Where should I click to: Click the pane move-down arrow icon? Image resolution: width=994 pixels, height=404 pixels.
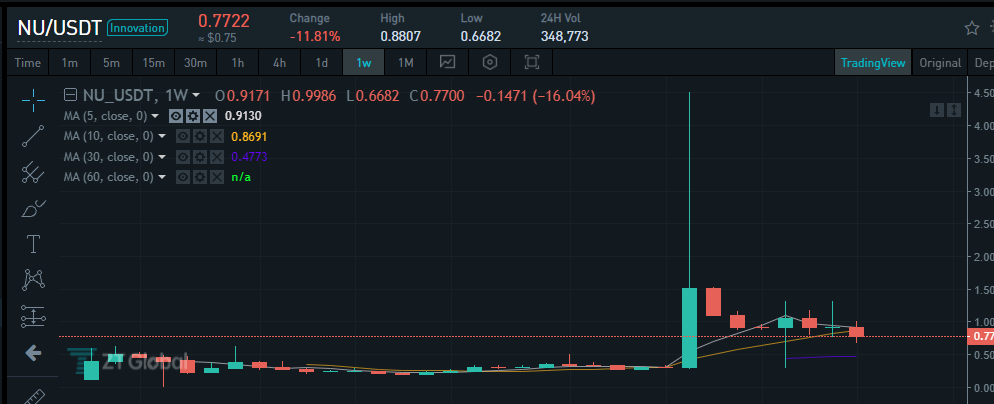[x=936, y=110]
